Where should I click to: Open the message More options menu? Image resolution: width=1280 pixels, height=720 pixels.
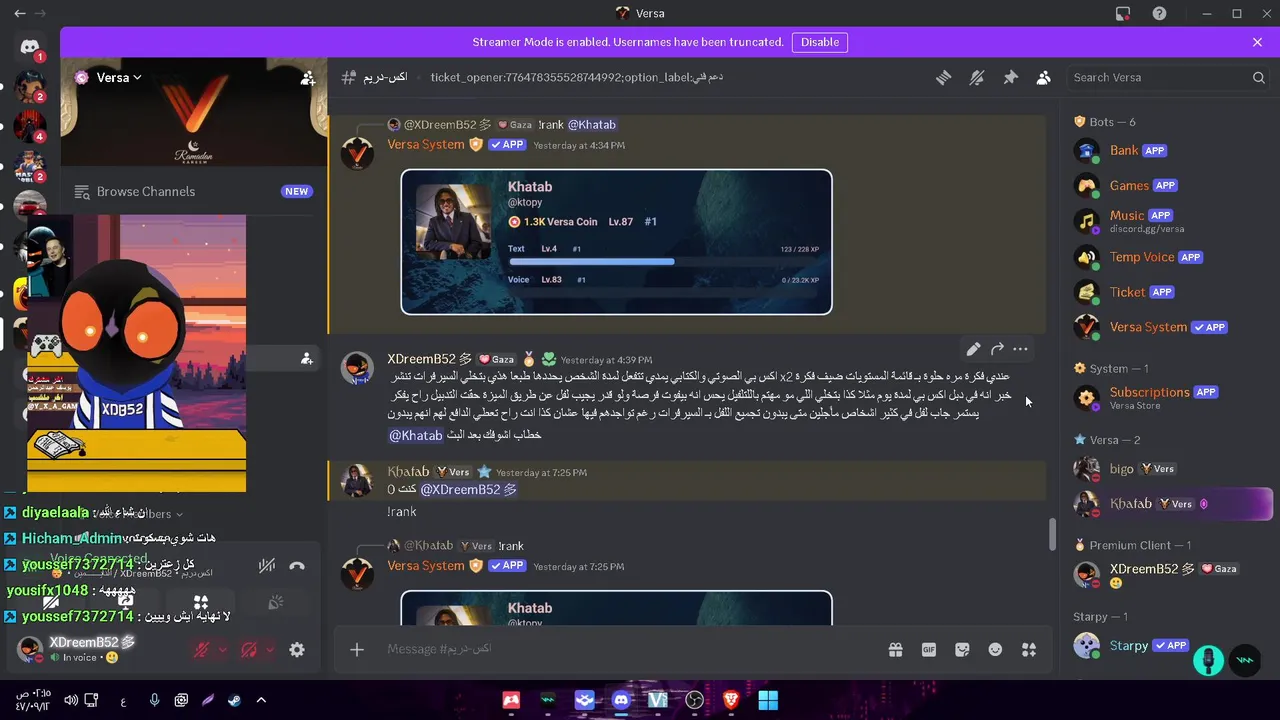1020,349
